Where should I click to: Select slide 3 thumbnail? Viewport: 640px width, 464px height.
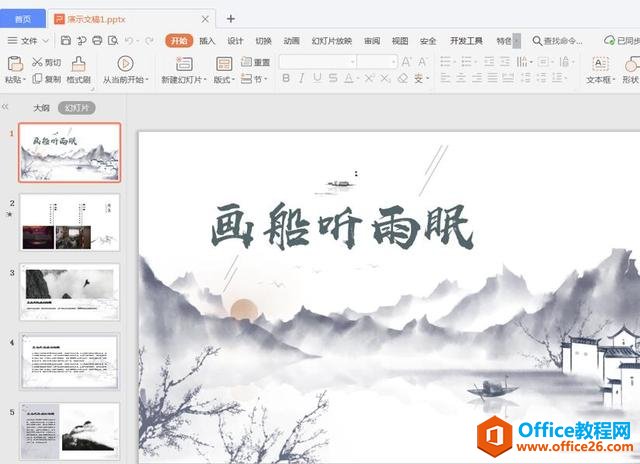coord(70,292)
